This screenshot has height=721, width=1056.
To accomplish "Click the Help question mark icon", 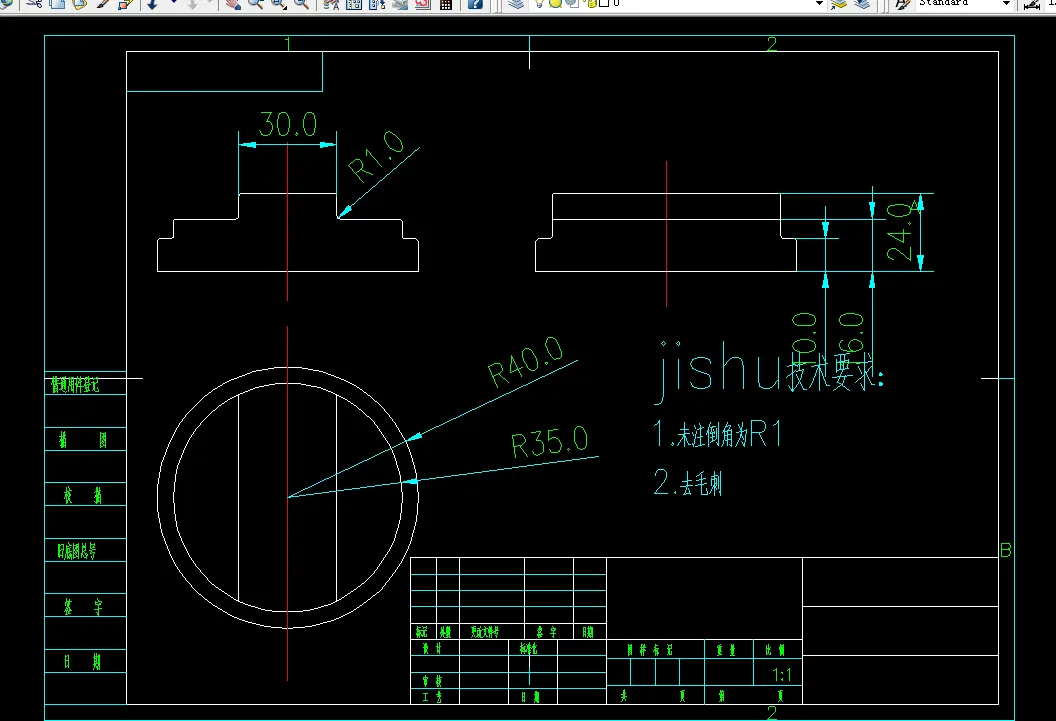I will (475, 3).
